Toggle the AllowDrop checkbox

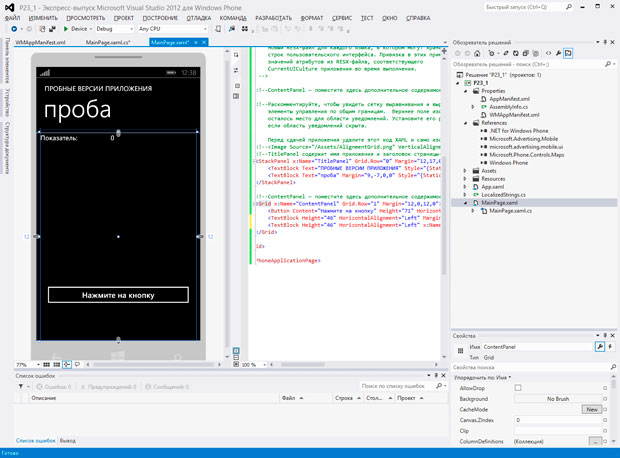coord(518,388)
